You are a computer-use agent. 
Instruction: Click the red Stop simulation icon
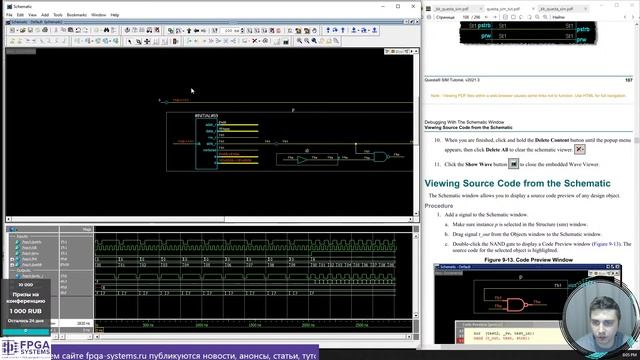pos(278,30)
